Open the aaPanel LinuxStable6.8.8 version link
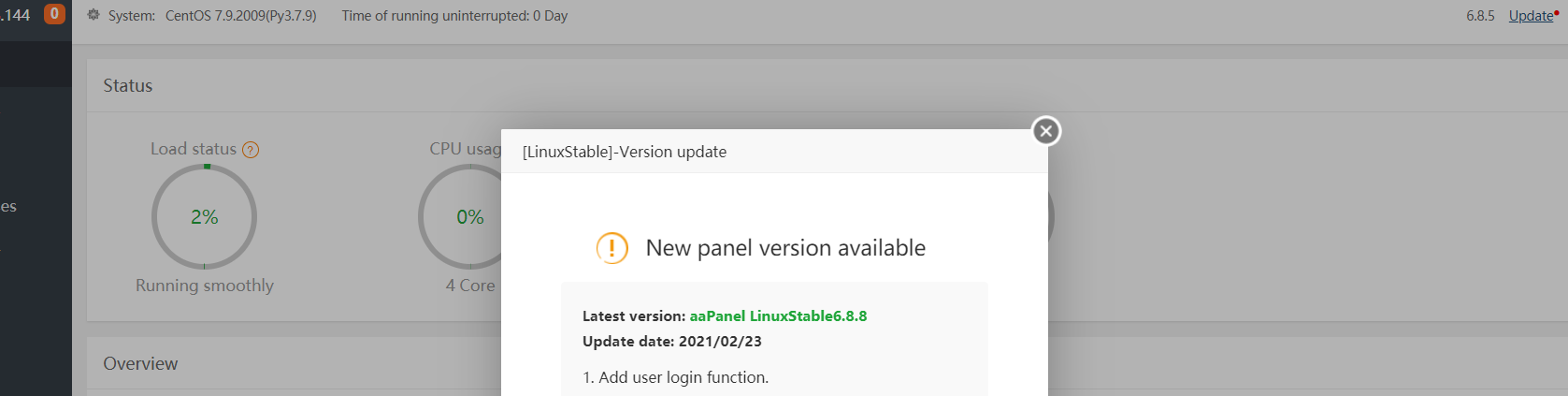This screenshot has width=1568, height=396. (x=778, y=316)
